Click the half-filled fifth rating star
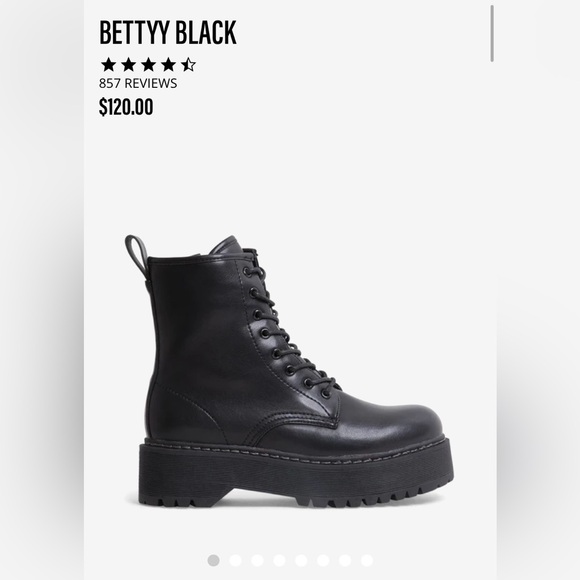Image resolution: width=580 pixels, height=580 pixels. pyautogui.click(x=188, y=64)
